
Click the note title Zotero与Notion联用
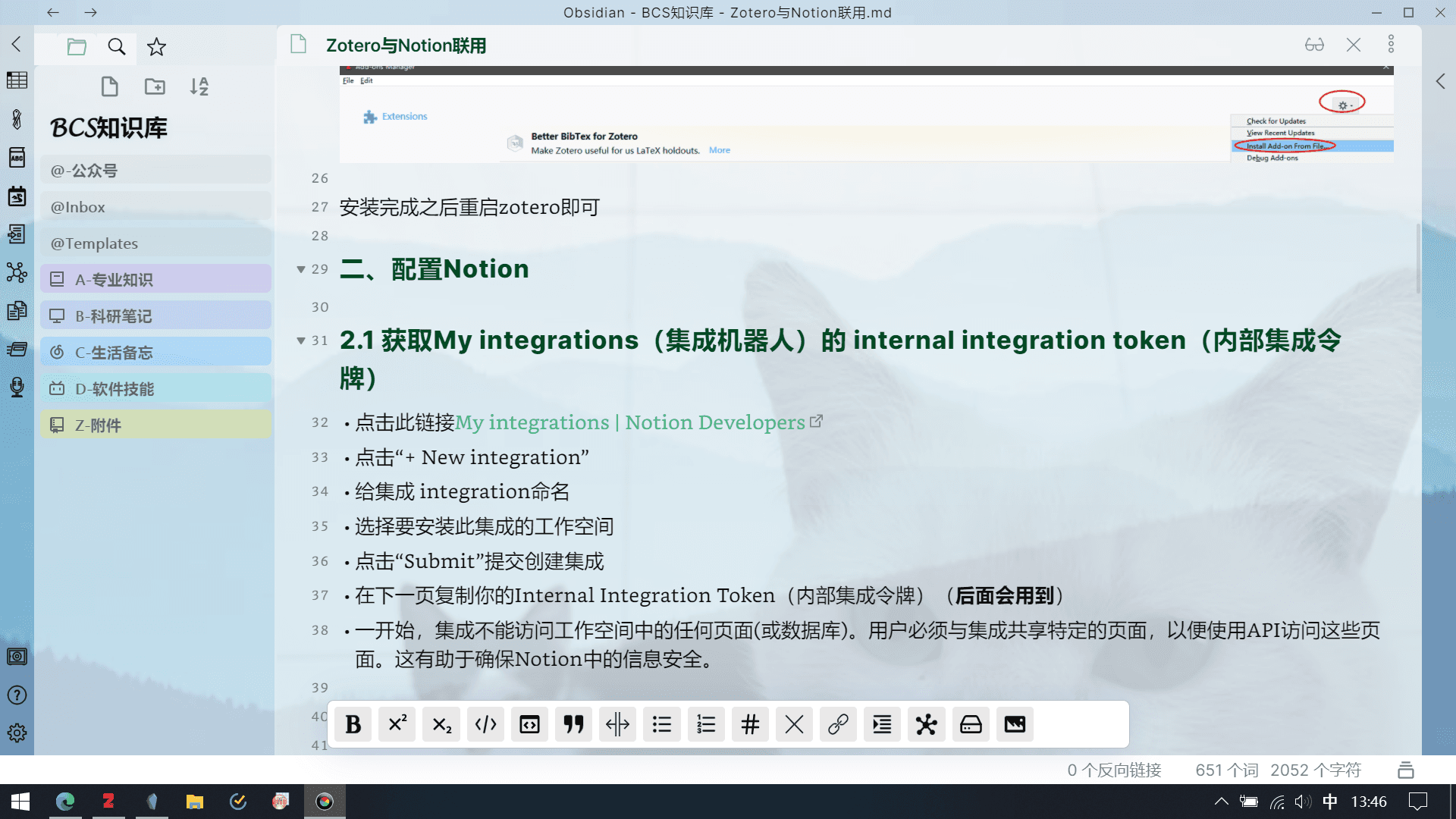(406, 45)
